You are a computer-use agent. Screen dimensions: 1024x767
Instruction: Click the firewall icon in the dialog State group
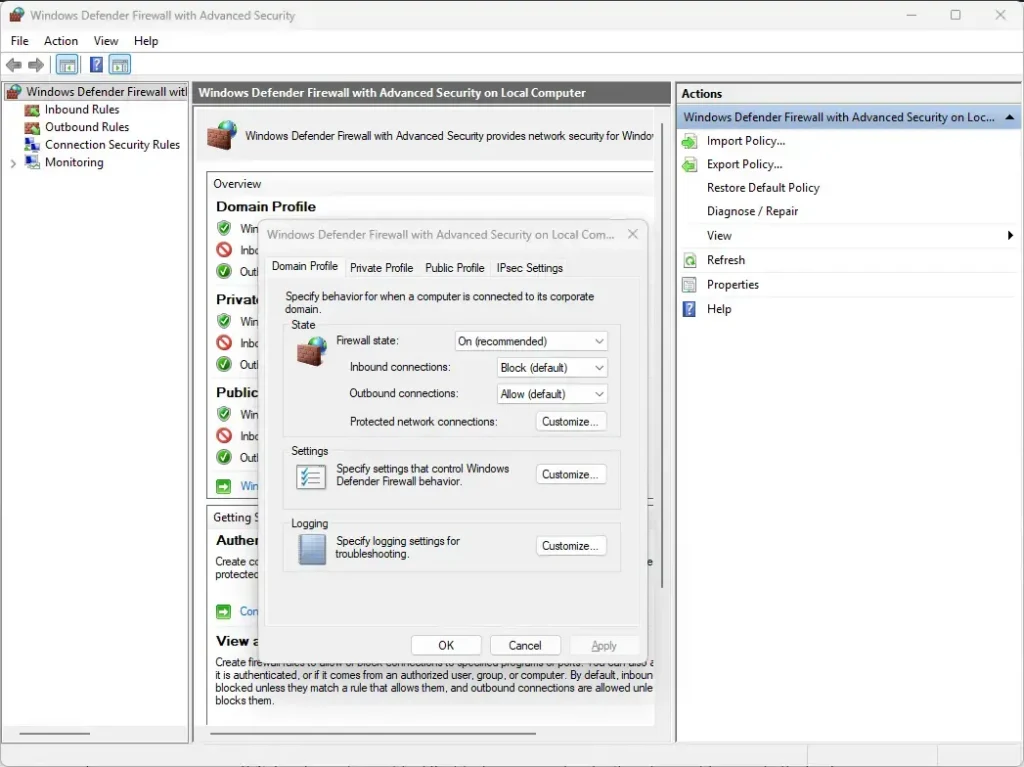pos(312,351)
